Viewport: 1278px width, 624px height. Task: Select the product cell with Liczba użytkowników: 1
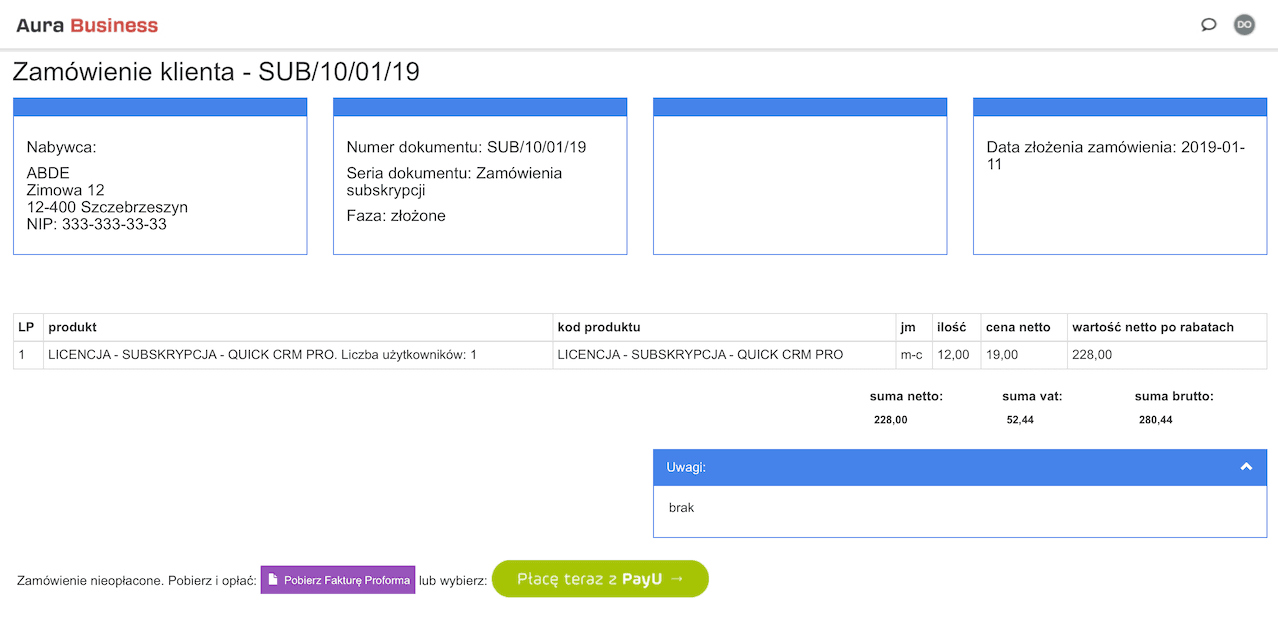pos(298,355)
